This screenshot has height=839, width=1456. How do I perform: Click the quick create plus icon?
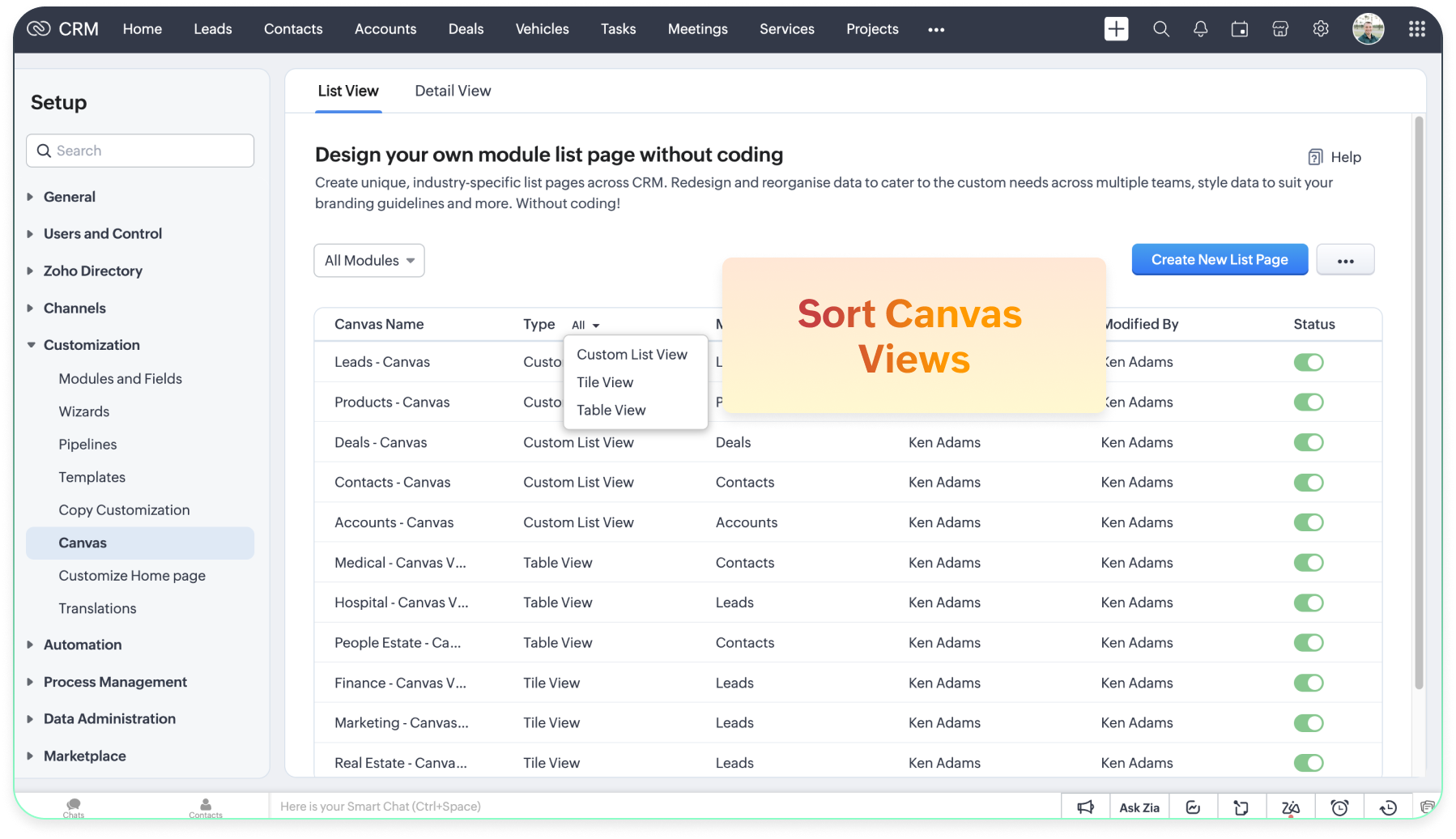pyautogui.click(x=1116, y=29)
